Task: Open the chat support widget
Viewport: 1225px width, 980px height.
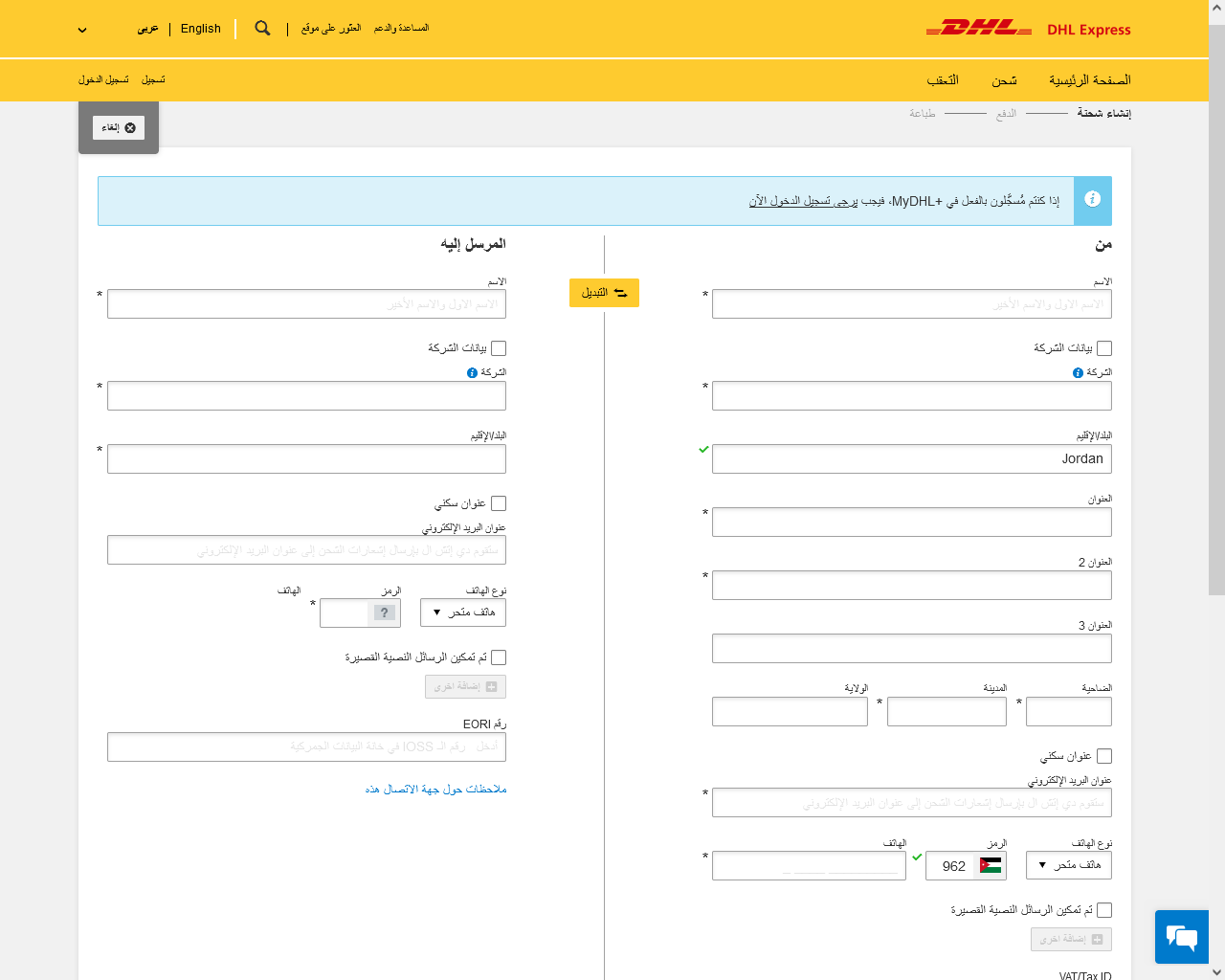Action: (x=1181, y=936)
